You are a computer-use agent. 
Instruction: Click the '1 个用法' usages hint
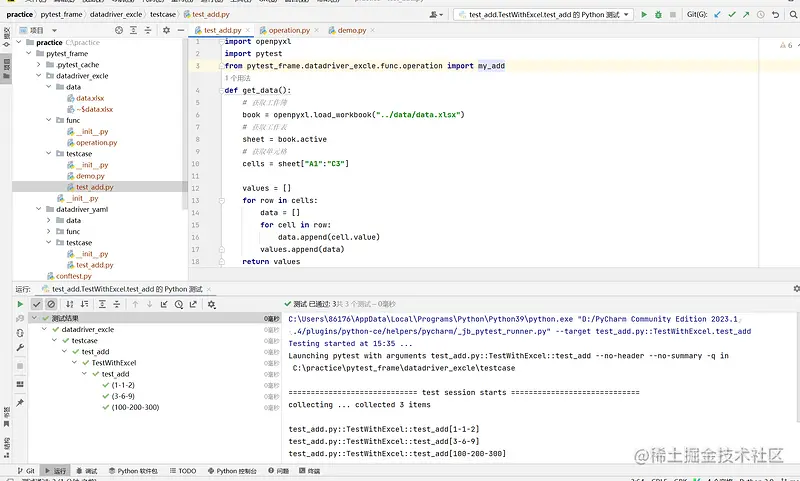(x=238, y=78)
